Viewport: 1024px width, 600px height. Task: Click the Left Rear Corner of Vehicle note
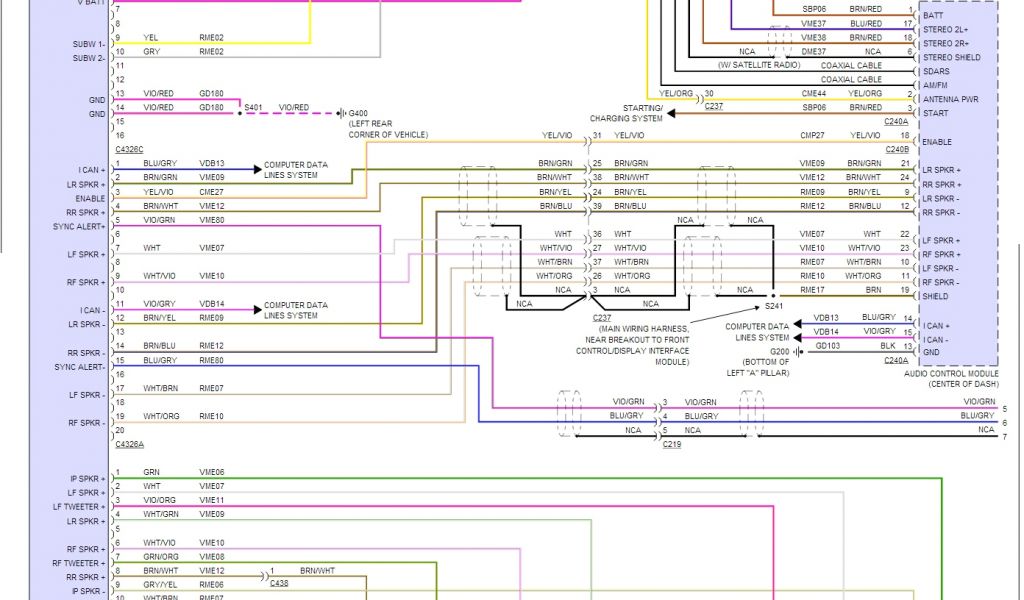[388, 129]
